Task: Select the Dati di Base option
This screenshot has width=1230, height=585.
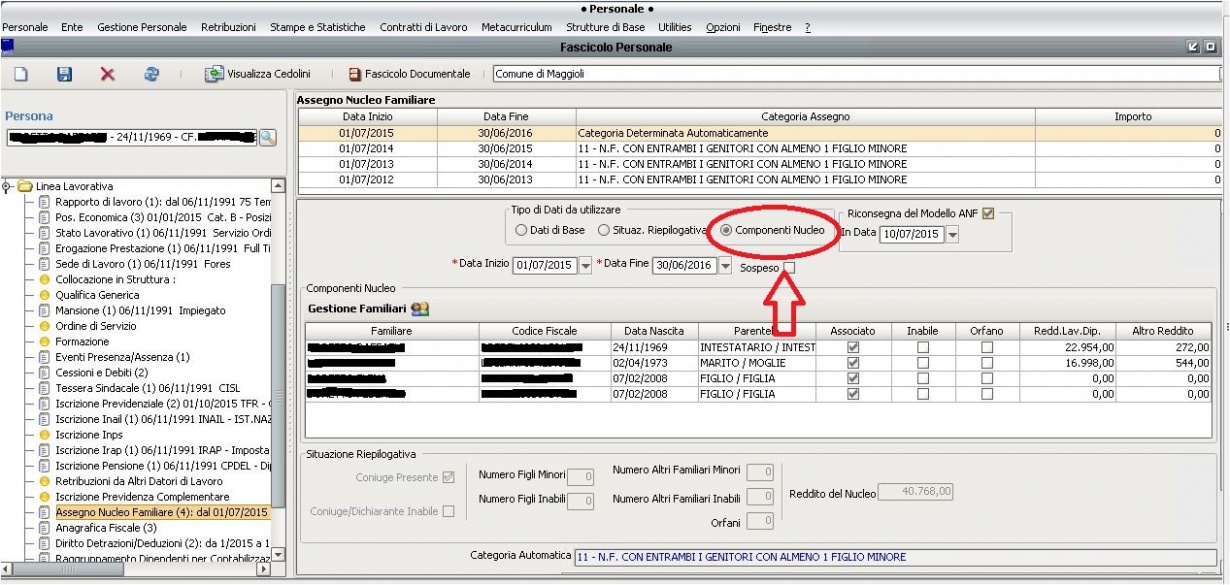Action: 521,230
